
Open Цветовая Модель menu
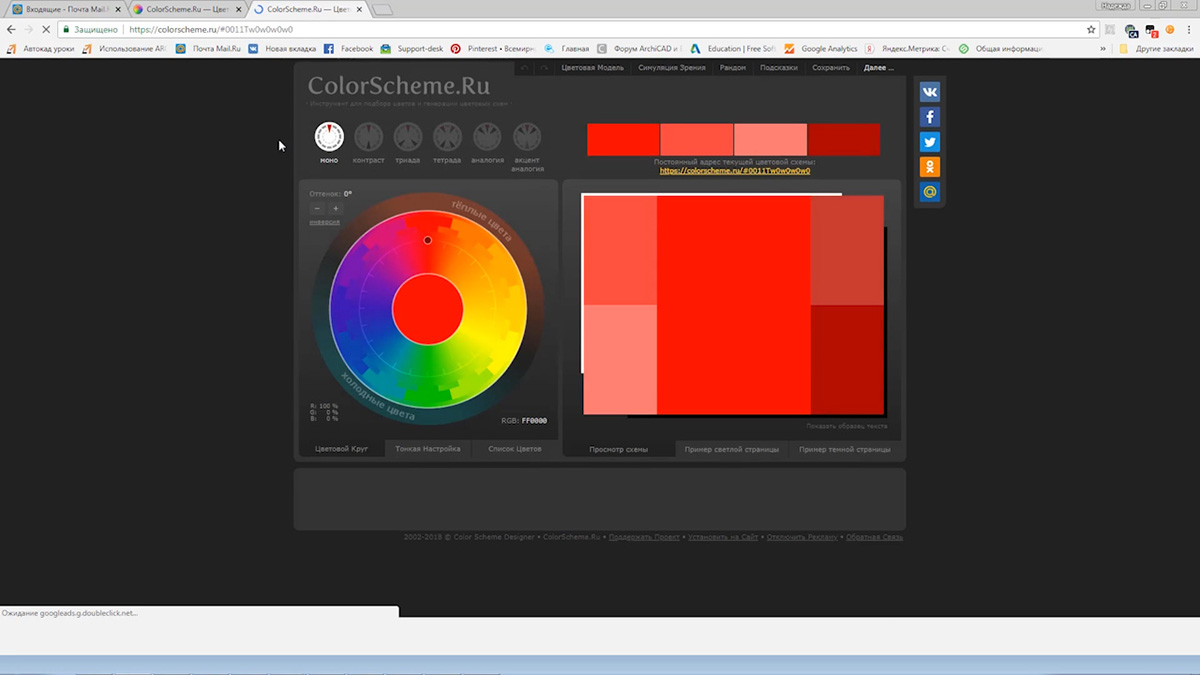tap(593, 68)
